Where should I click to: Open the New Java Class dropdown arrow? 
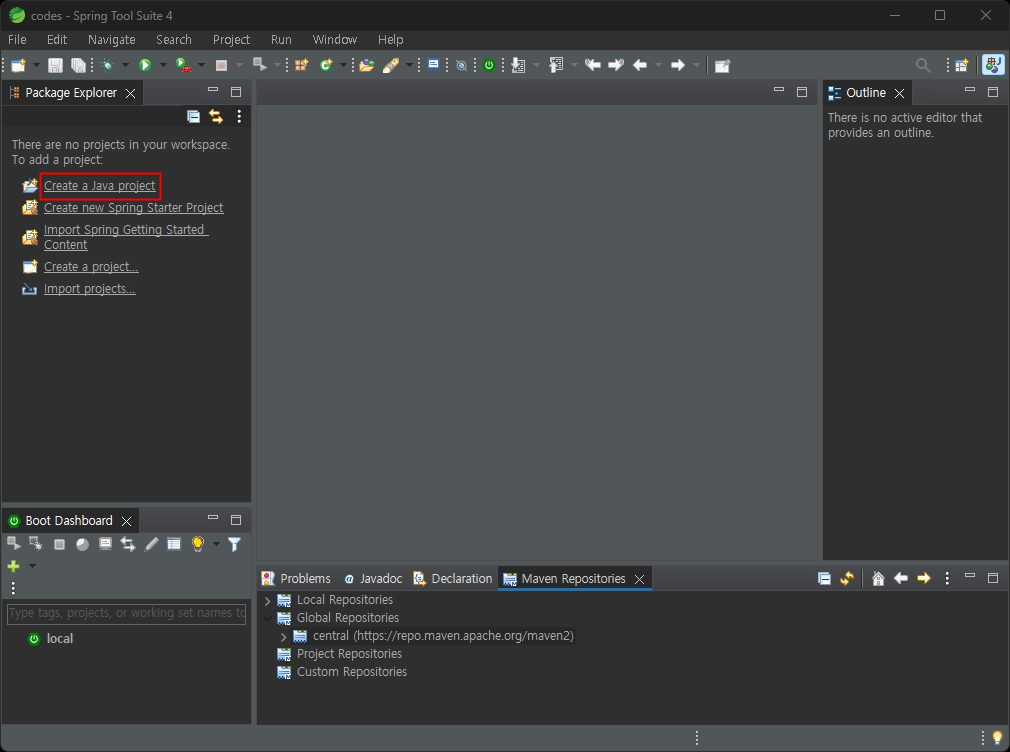[x=343, y=65]
